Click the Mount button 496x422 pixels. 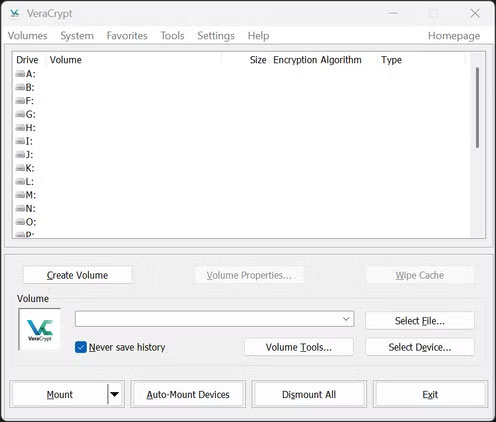60,394
